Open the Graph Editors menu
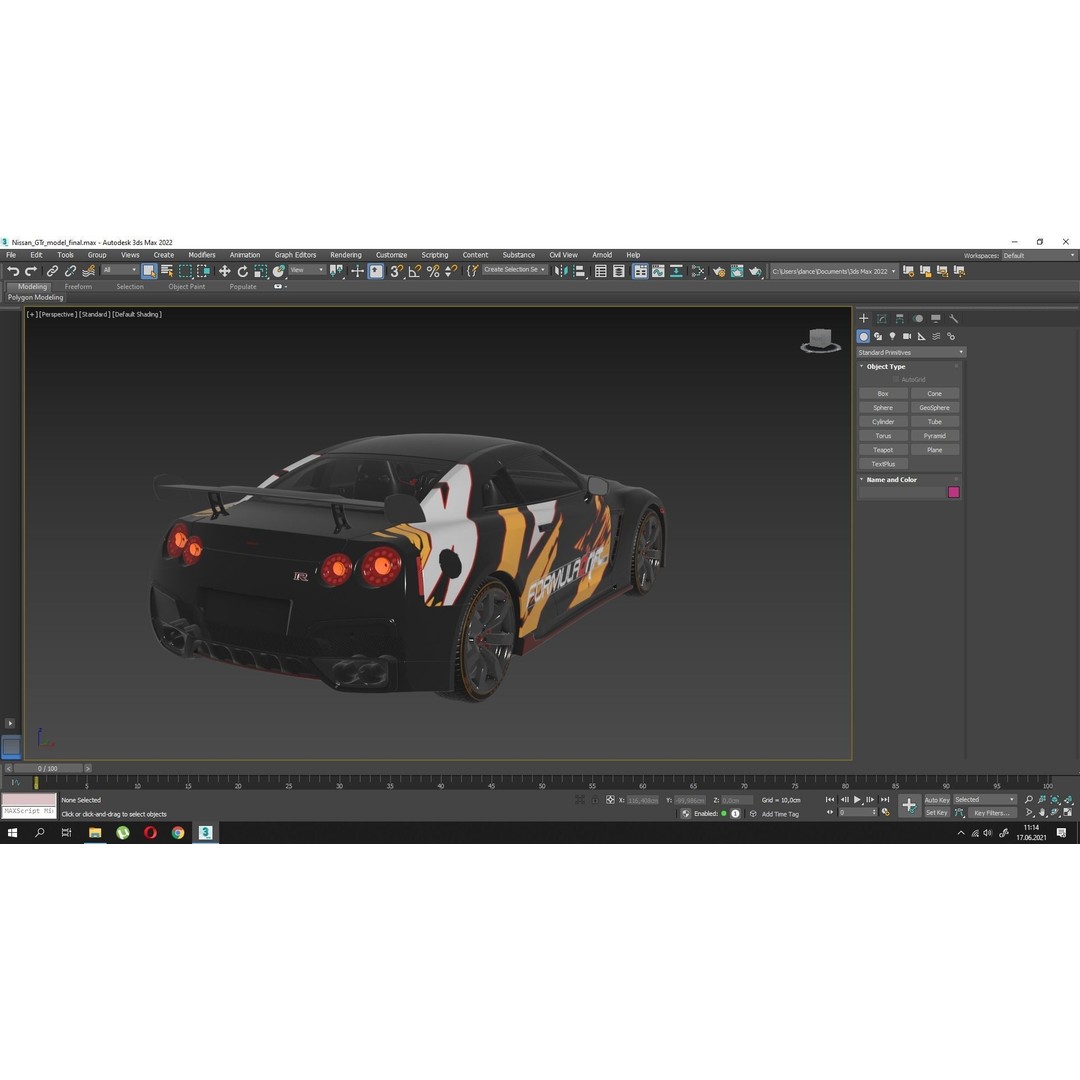The width and height of the screenshot is (1080, 1080). 295,255
